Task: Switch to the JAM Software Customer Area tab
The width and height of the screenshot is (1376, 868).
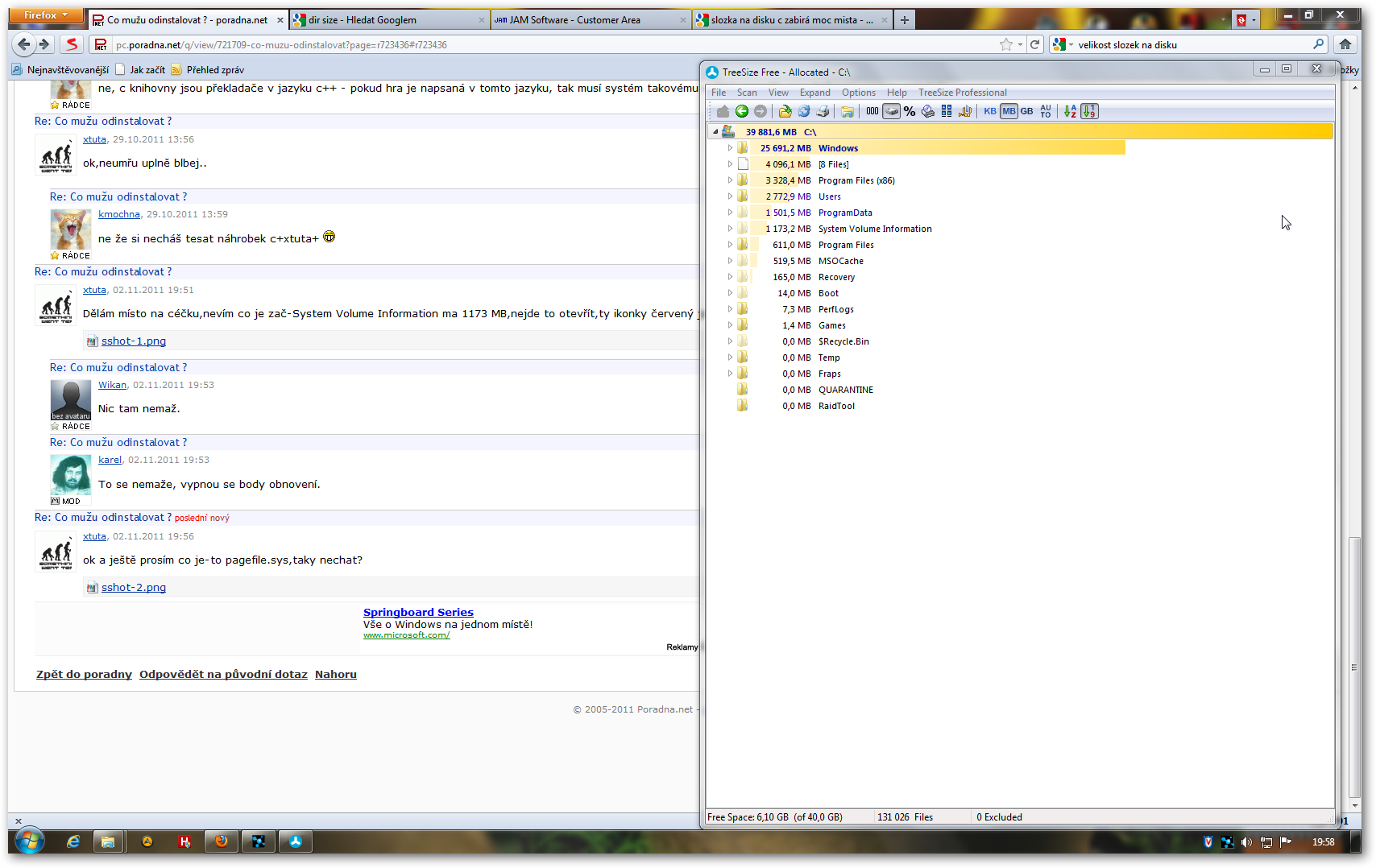Action: [x=590, y=20]
